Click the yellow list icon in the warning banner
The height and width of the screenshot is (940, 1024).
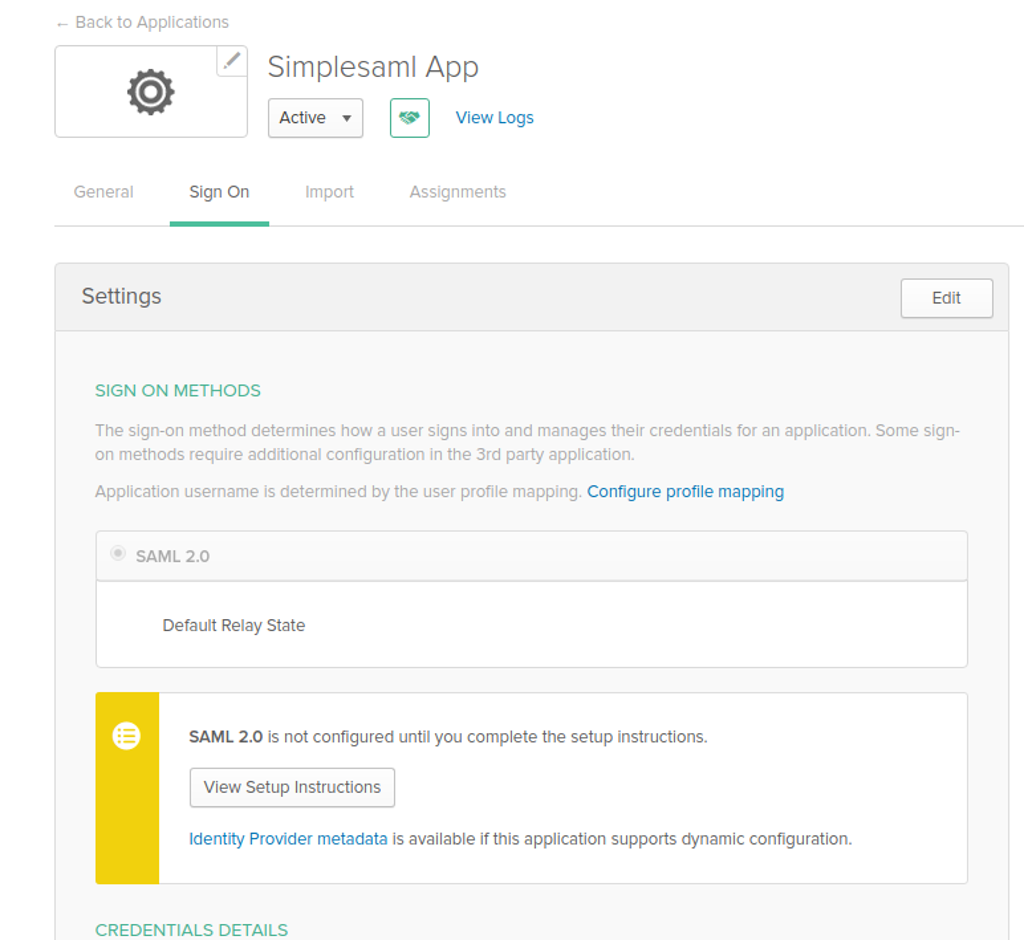point(126,736)
